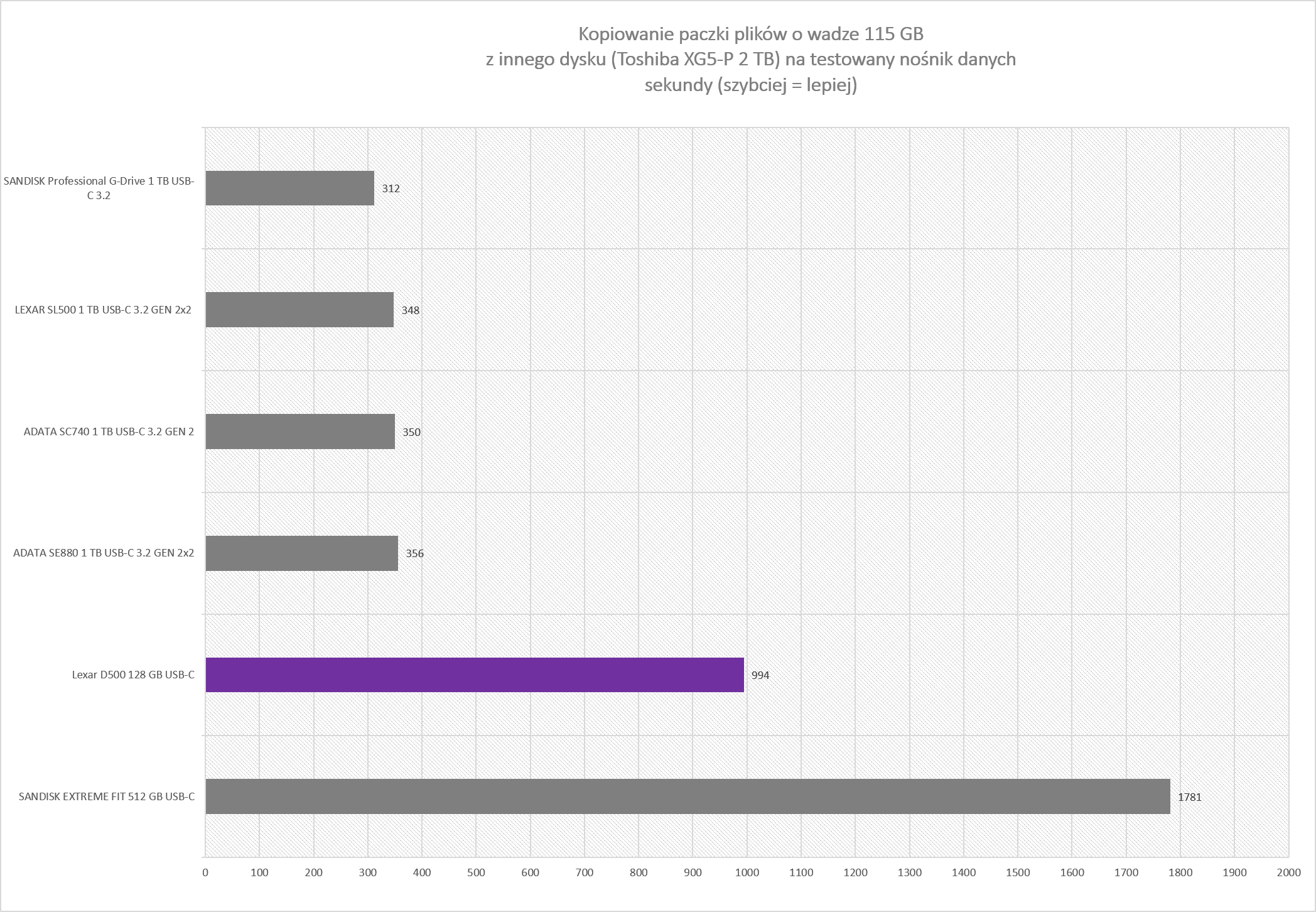Screen dimensions: 1316x912
Task: Click the purple Lexar D500 bar
Action: click(475, 675)
